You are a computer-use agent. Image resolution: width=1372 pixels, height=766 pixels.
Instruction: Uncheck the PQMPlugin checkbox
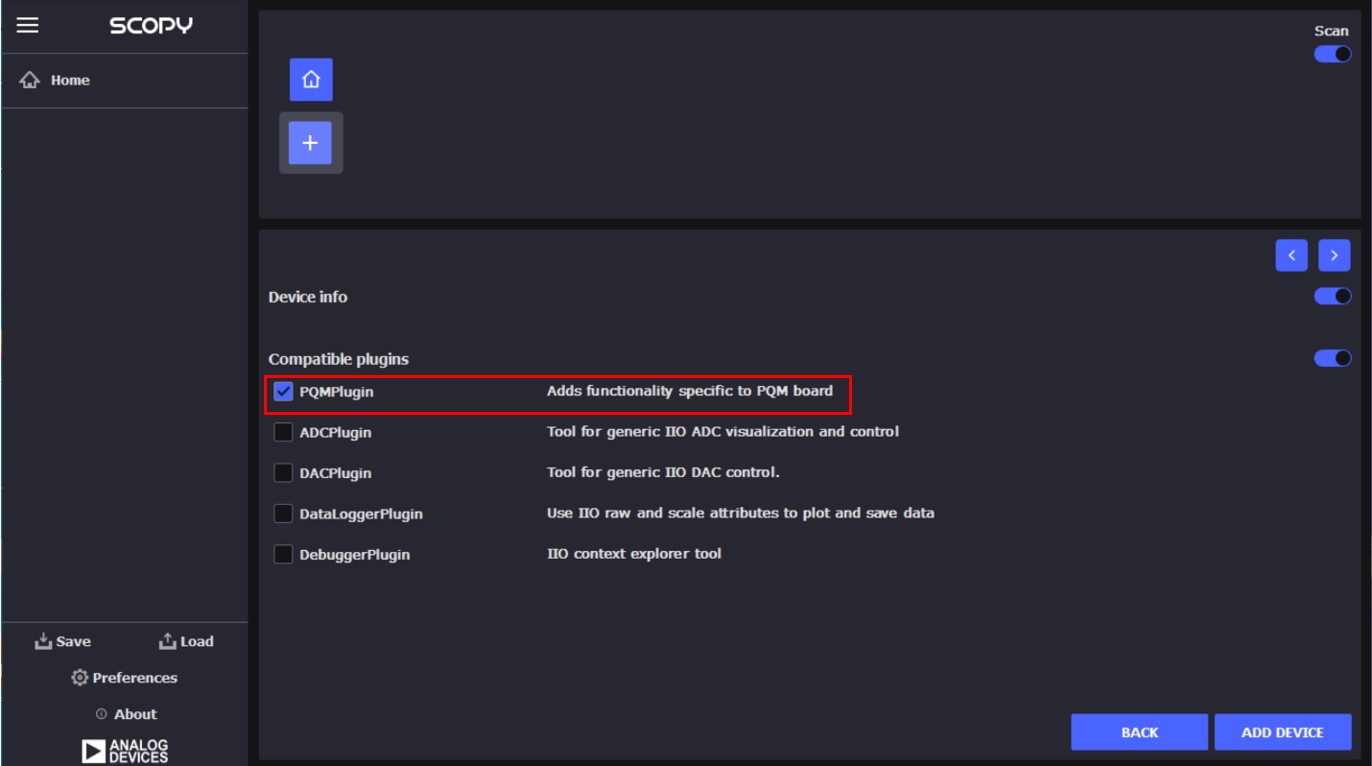283,392
